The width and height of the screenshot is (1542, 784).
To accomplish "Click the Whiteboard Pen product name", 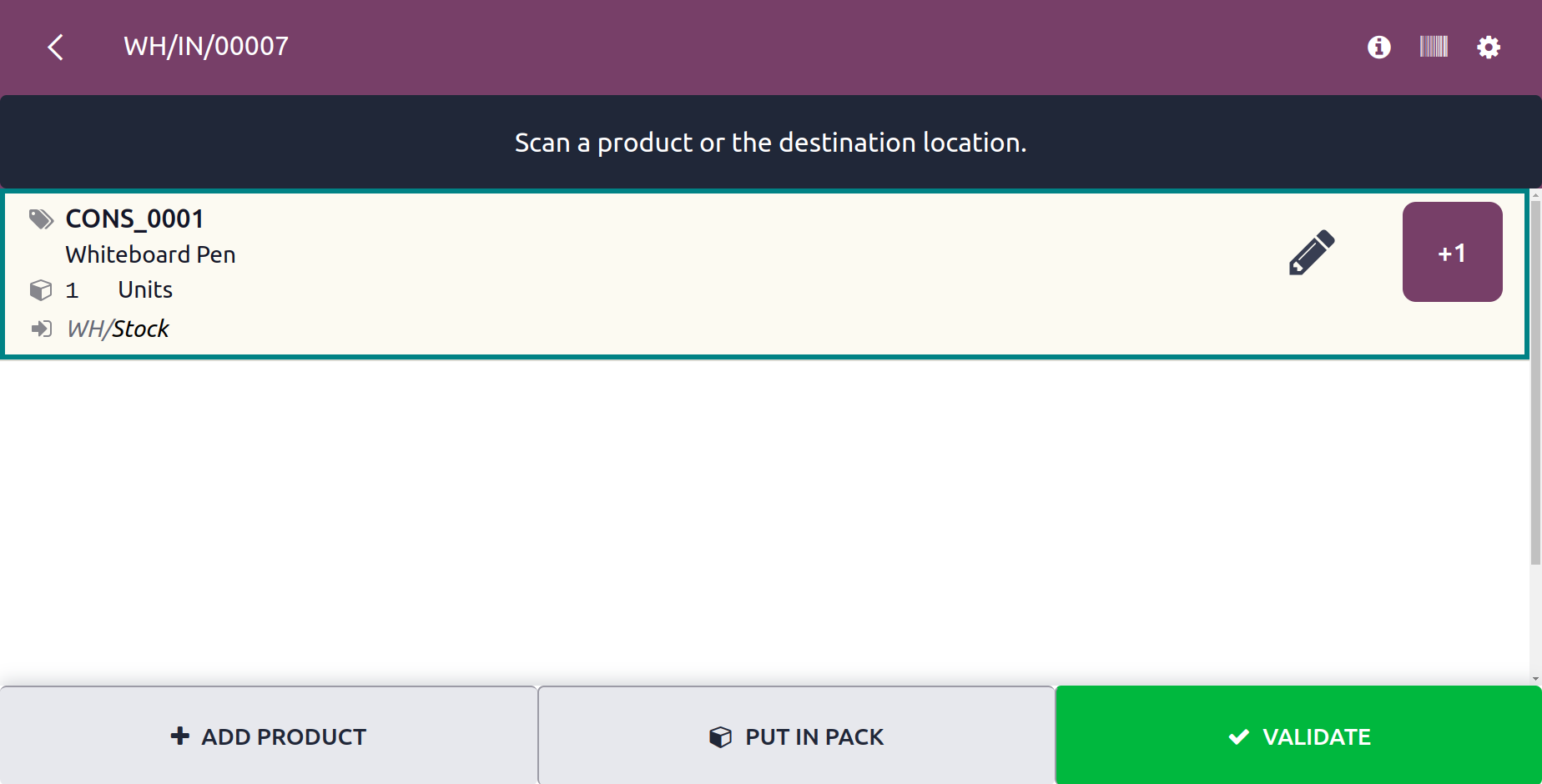I will pyautogui.click(x=150, y=254).
